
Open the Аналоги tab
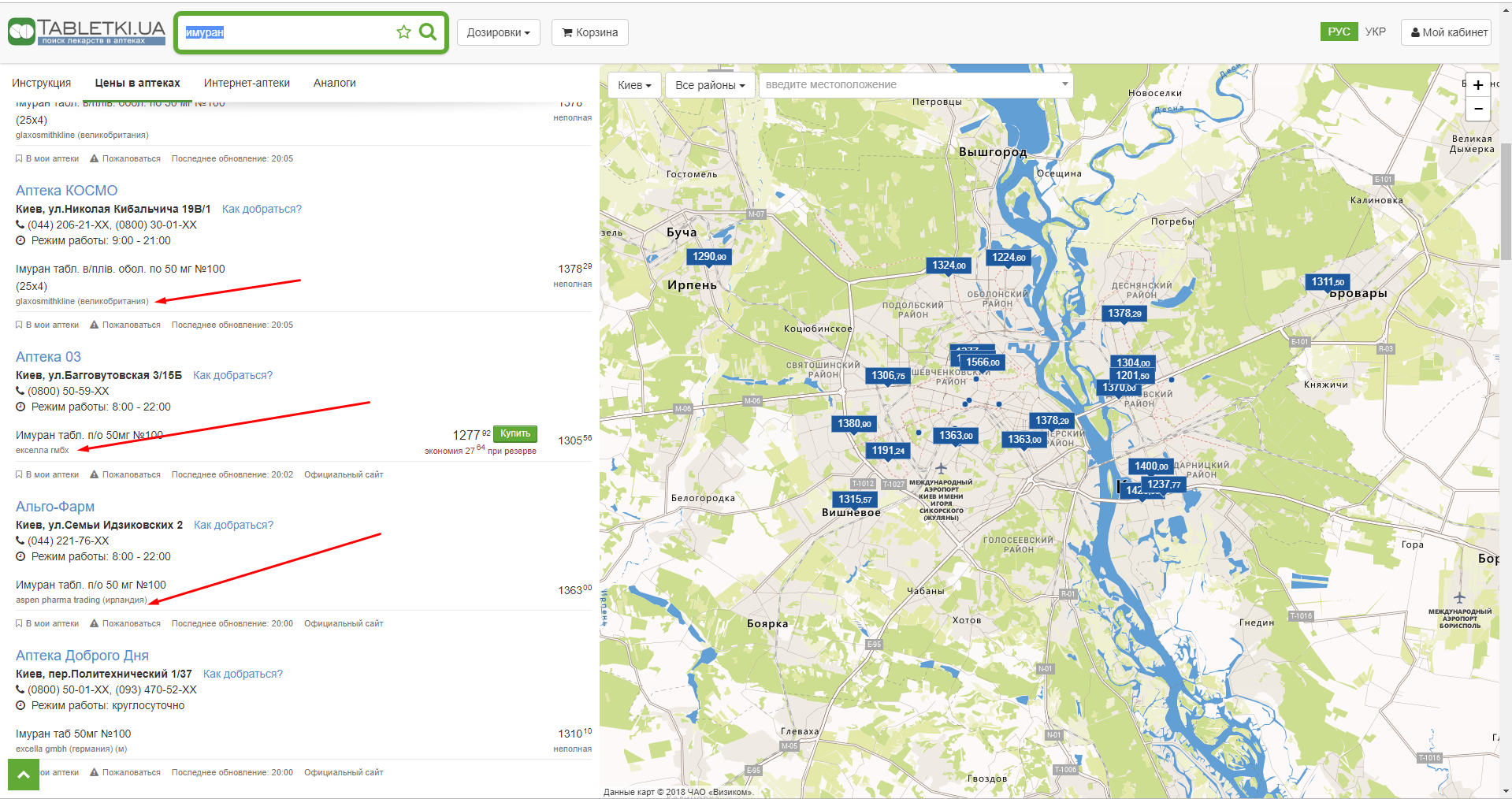pyautogui.click(x=334, y=83)
